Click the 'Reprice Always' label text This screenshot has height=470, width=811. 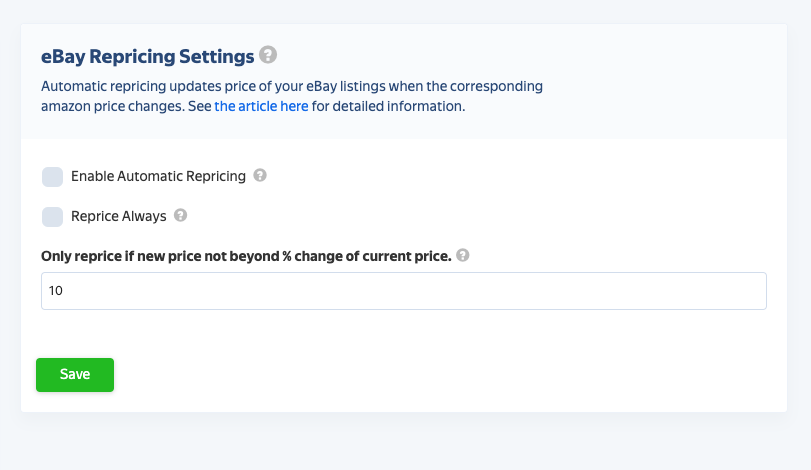tap(118, 216)
